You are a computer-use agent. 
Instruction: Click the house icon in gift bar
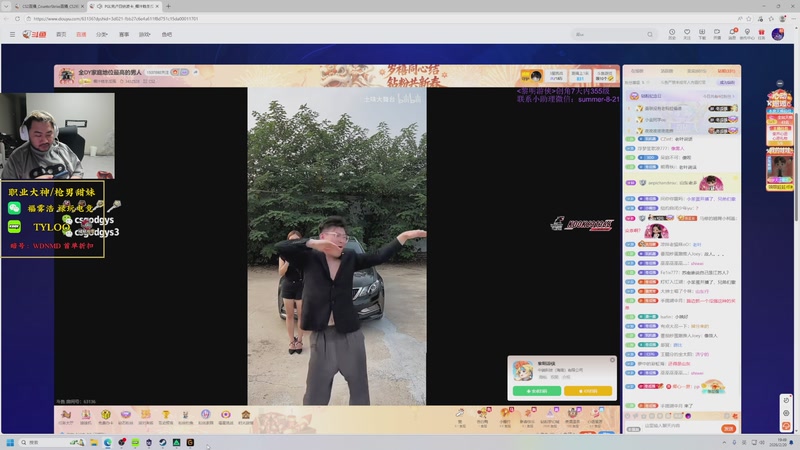[245, 417]
